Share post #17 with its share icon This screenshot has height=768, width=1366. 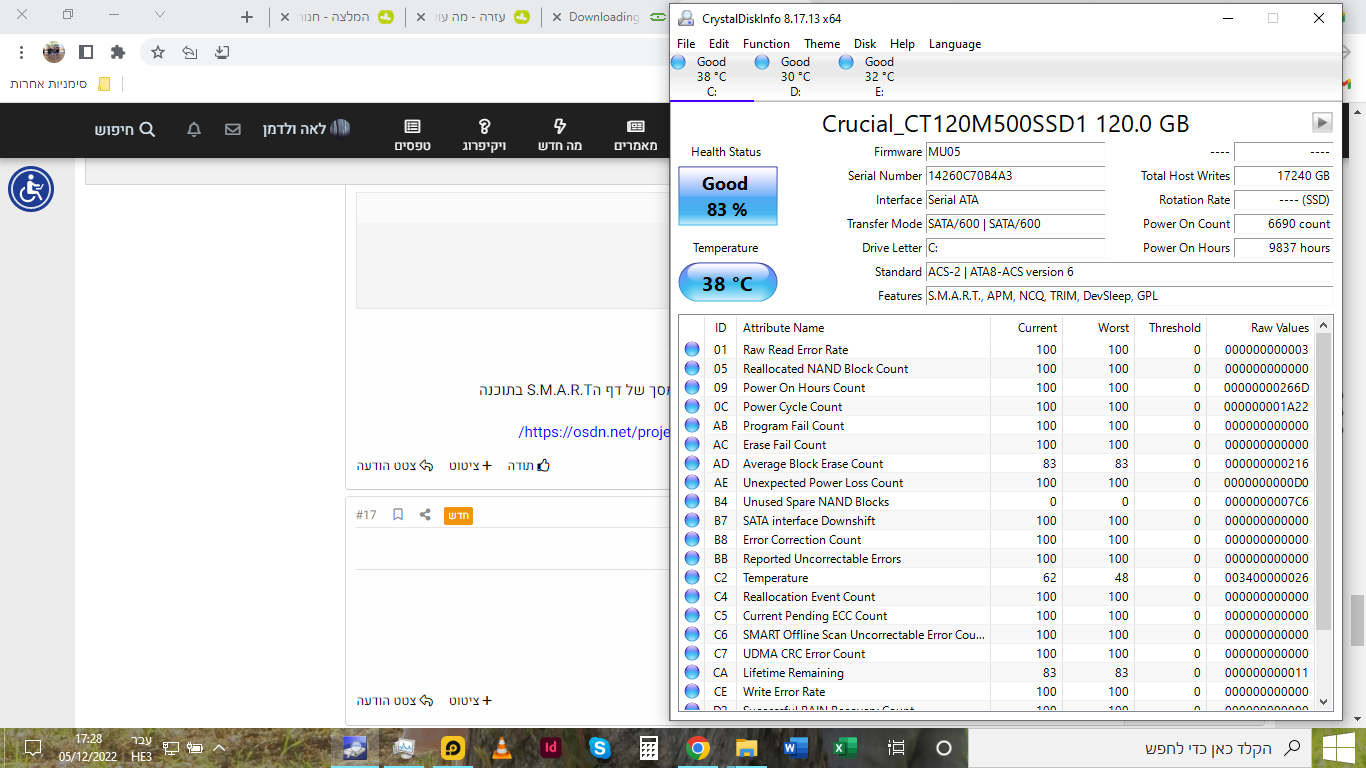[x=425, y=515]
